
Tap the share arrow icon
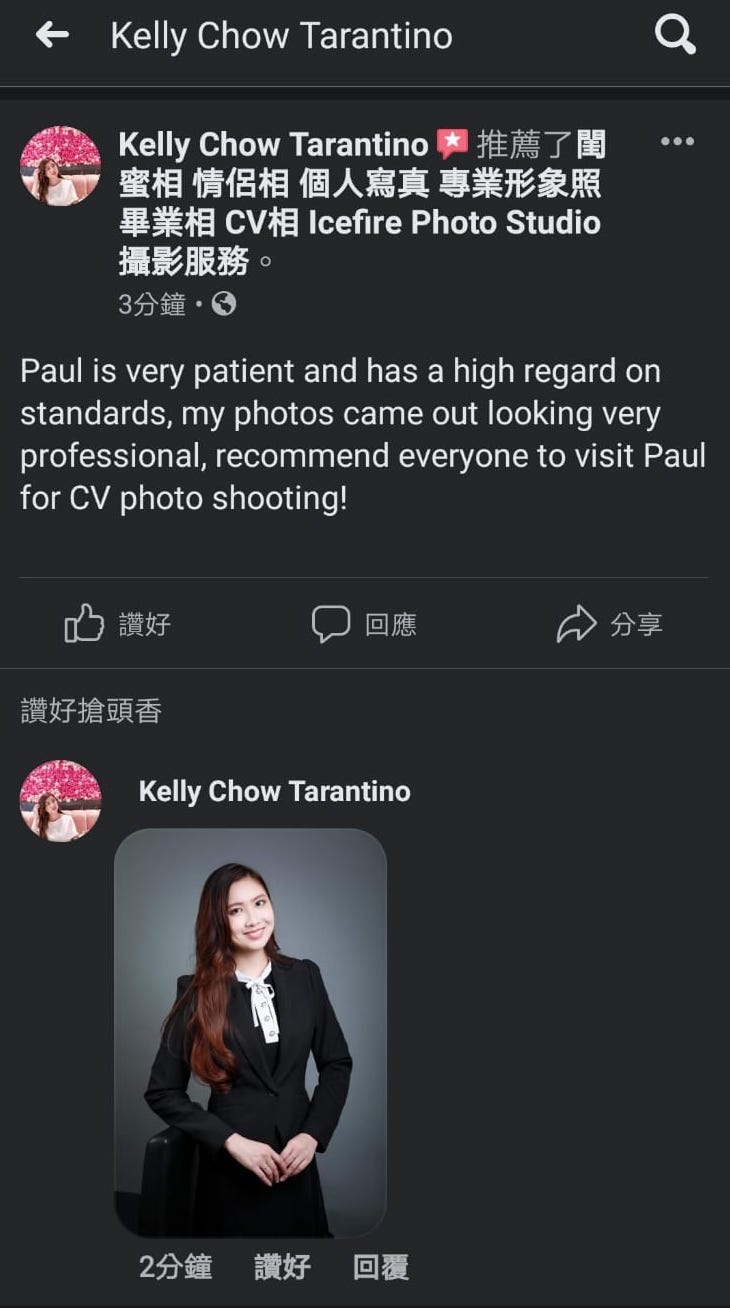point(576,624)
